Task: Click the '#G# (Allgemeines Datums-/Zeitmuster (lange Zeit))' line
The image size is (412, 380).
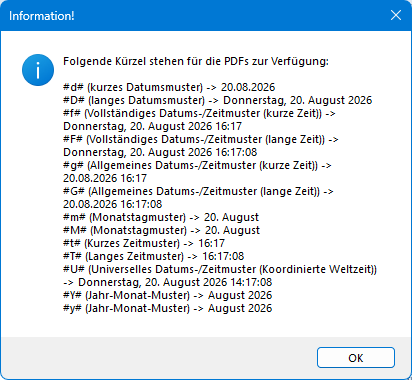Action: 198,191
